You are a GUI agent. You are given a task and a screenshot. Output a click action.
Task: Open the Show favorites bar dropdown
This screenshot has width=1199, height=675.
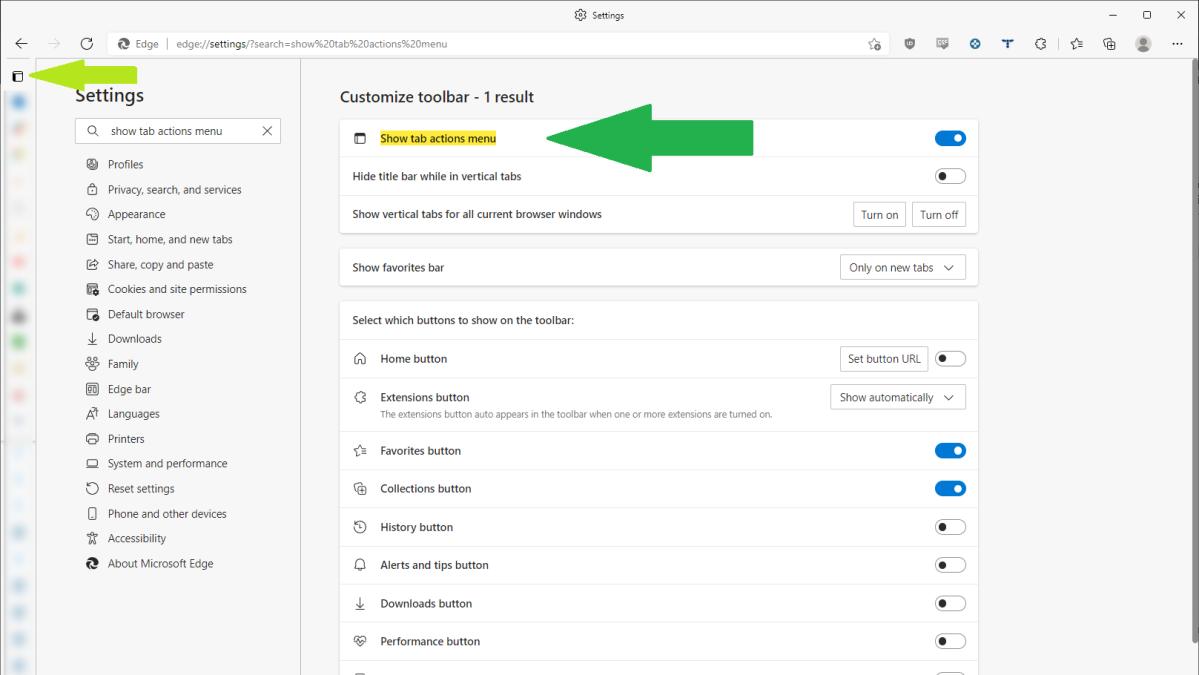[901, 267]
